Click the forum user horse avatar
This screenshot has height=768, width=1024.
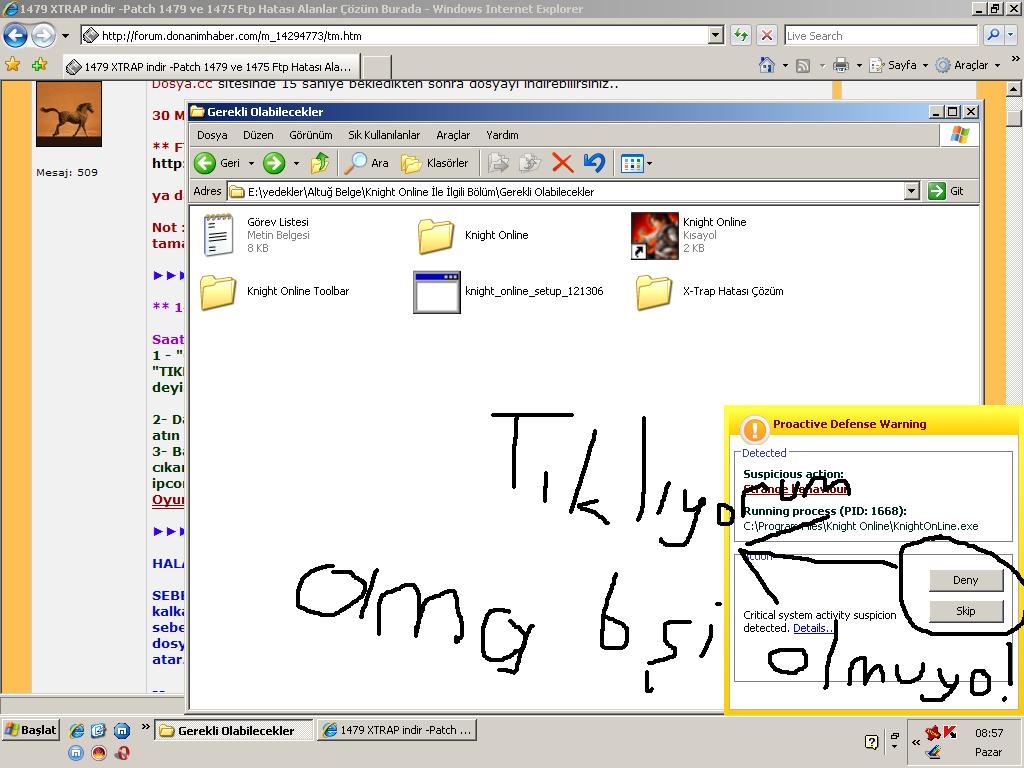[69, 114]
